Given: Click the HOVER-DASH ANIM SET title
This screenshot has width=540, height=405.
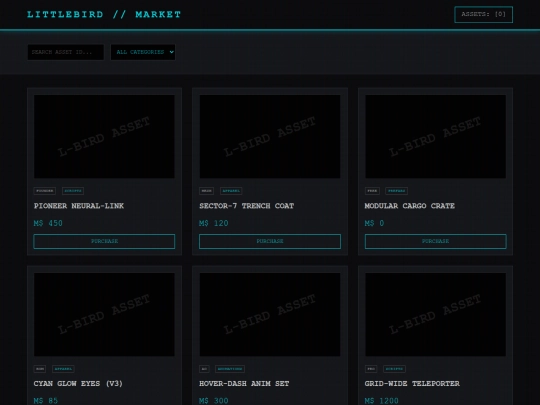Looking at the screenshot, I should [x=244, y=384].
